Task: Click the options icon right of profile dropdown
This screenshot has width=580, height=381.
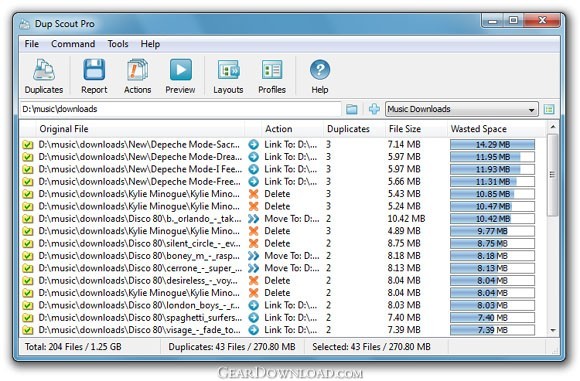Action: coord(549,109)
